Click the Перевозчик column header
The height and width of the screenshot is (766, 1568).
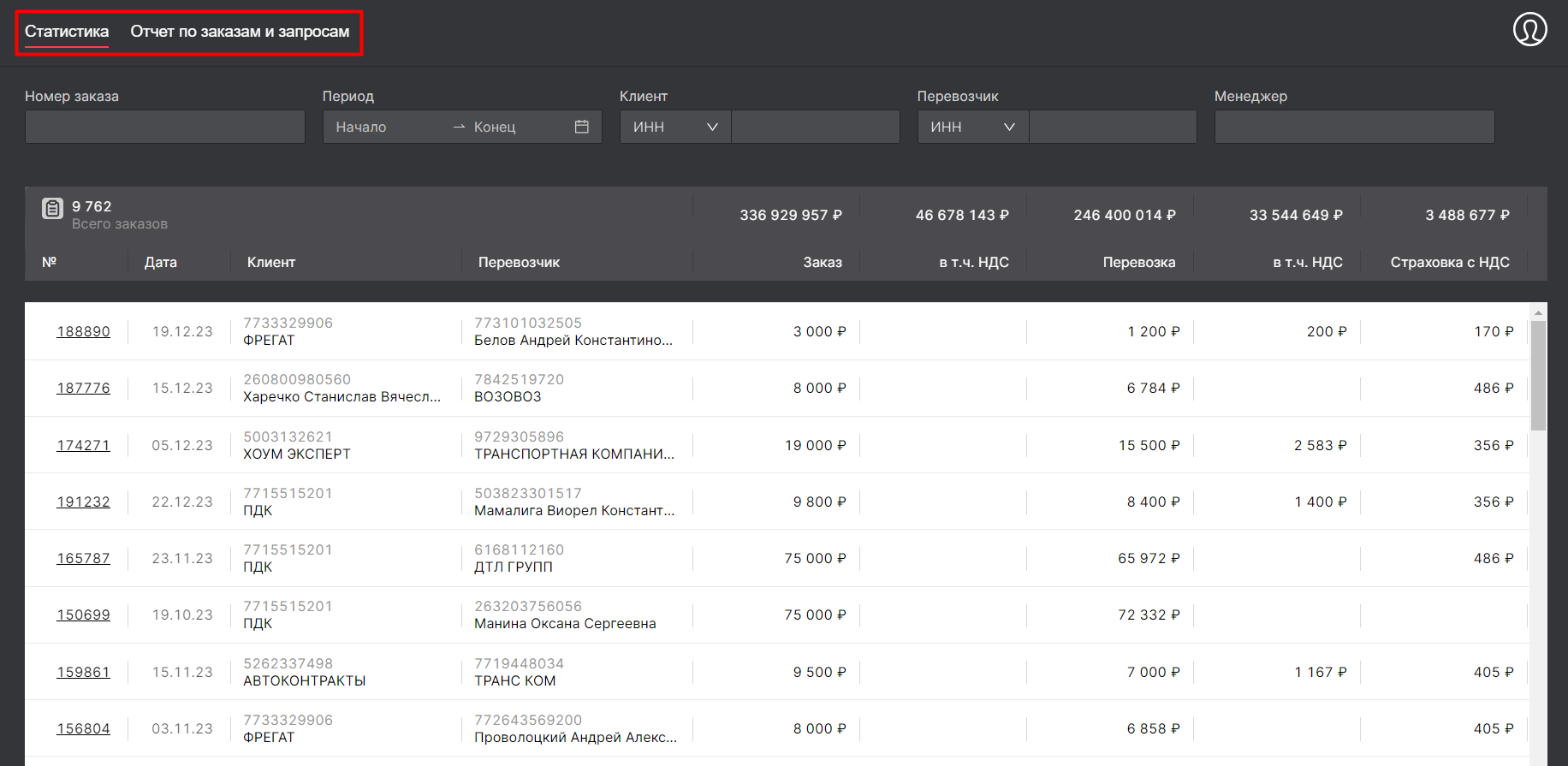point(520,262)
